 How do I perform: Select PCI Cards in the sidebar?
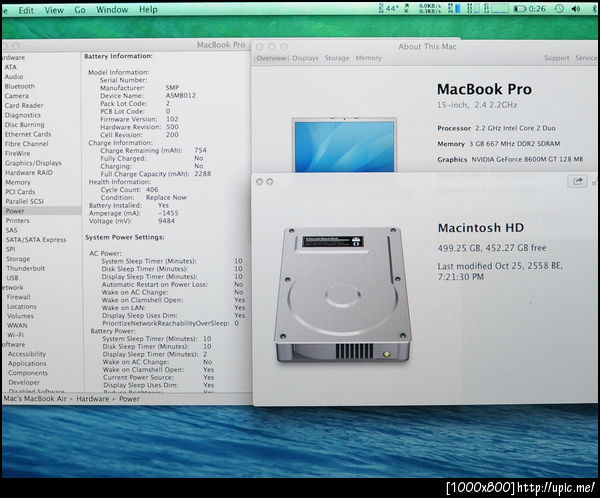tap(20, 192)
